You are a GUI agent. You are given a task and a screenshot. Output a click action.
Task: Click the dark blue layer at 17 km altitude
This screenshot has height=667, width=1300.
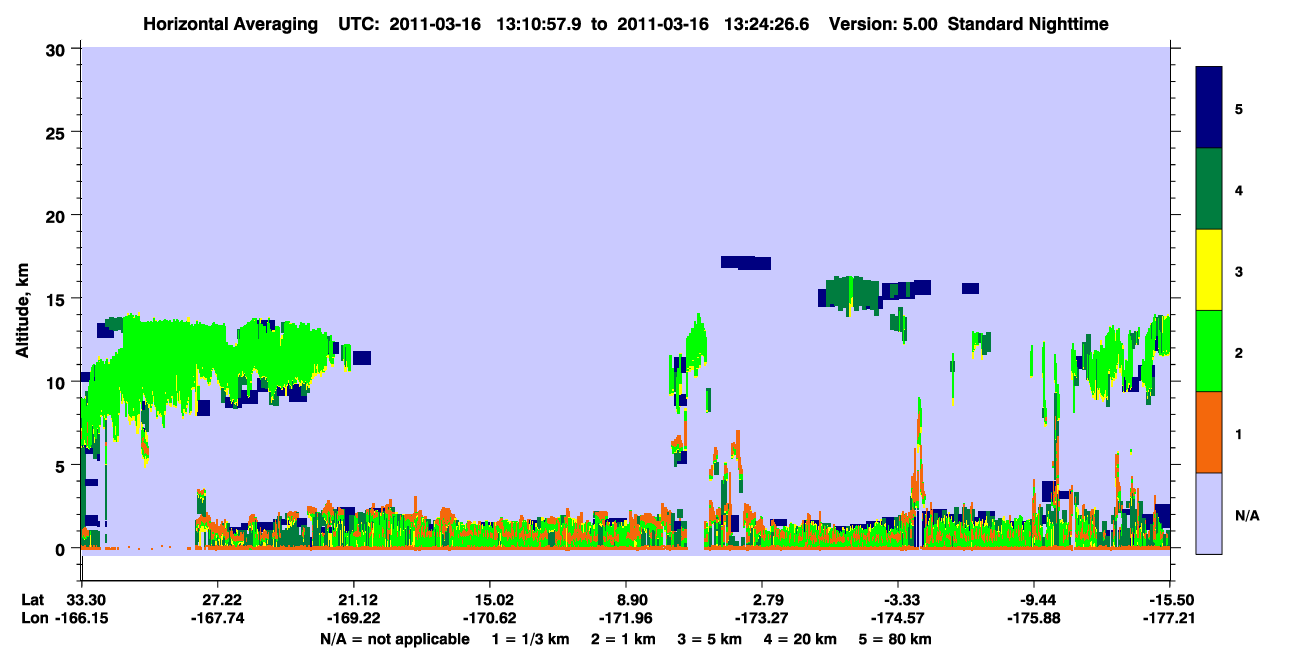[x=746, y=262]
